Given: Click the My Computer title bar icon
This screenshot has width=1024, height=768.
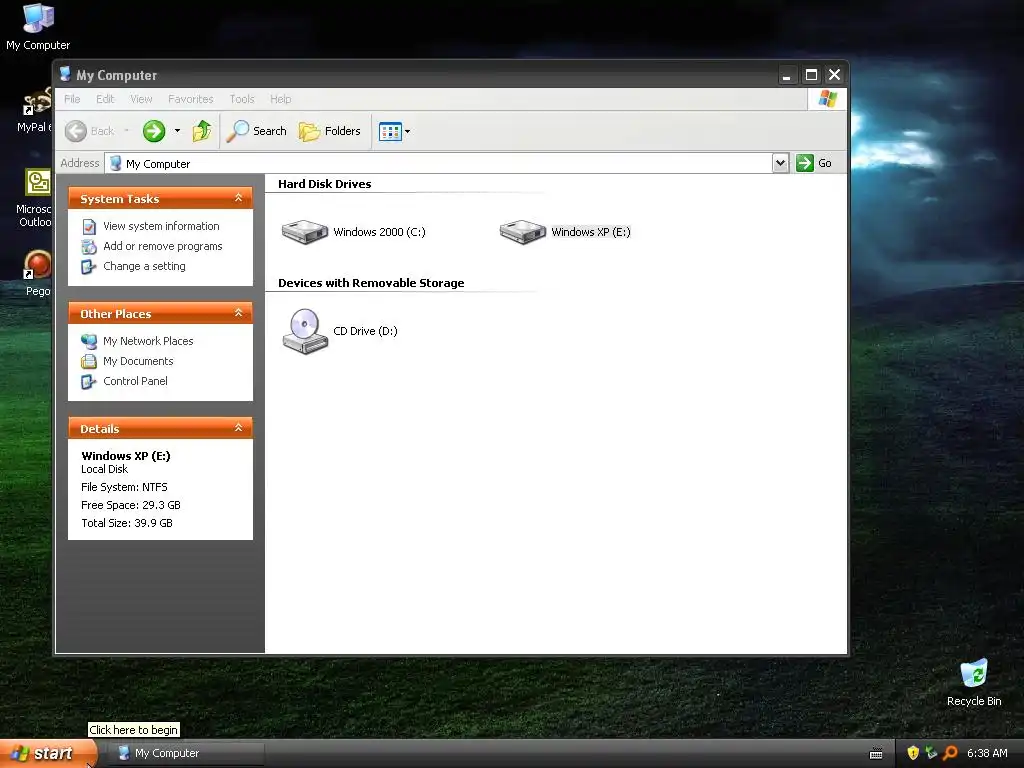Looking at the screenshot, I should point(65,74).
